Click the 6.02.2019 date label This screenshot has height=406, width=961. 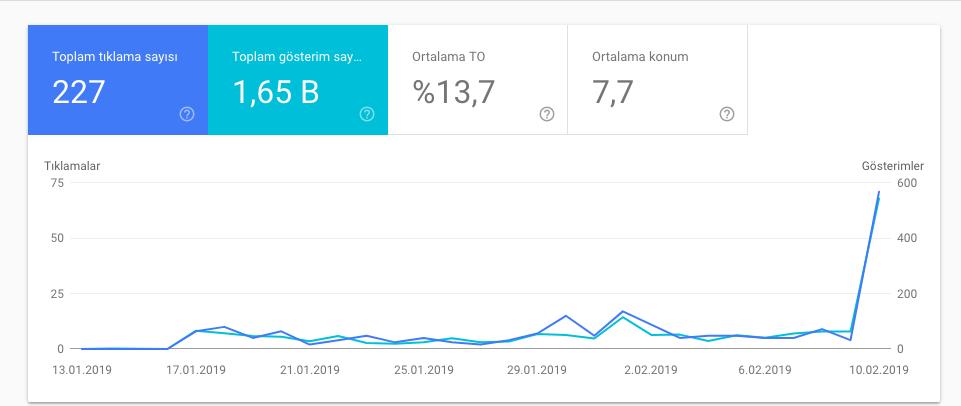point(764,370)
